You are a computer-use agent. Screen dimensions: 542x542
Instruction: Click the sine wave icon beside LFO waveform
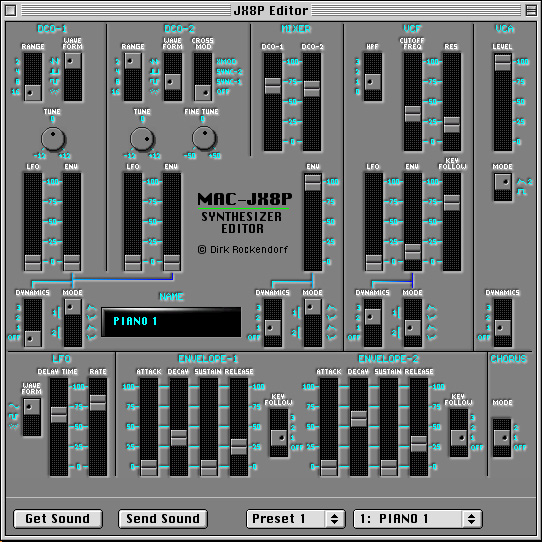[x=14, y=406]
